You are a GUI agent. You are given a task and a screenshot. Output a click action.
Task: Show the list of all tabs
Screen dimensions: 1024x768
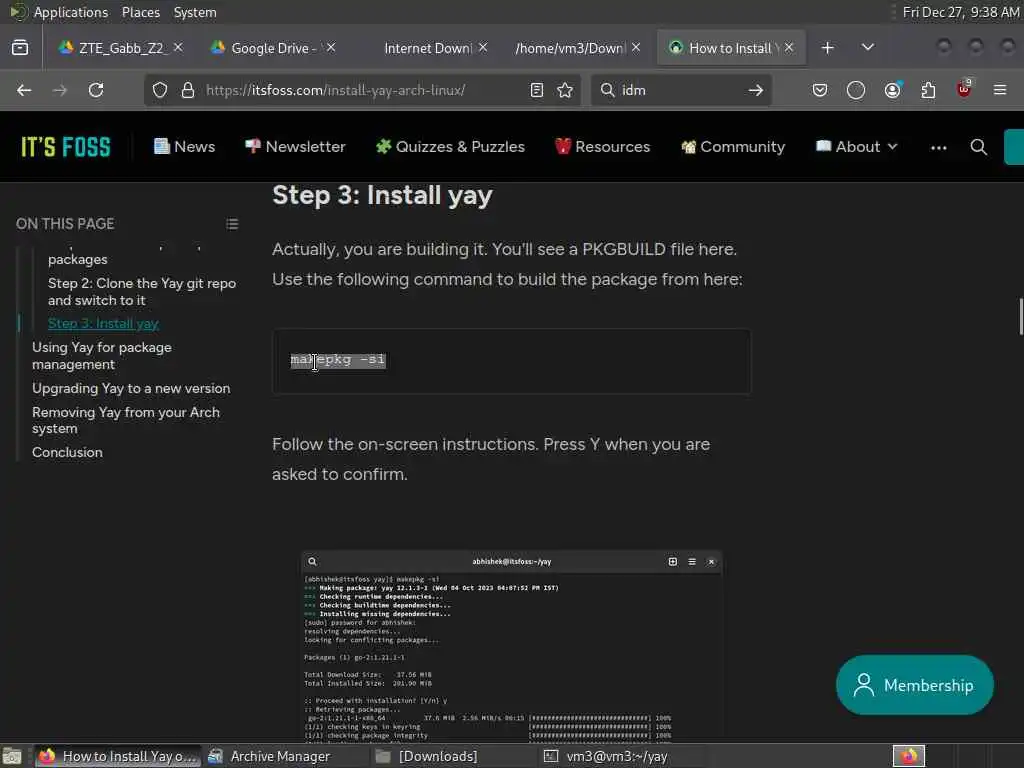pyautogui.click(x=868, y=48)
